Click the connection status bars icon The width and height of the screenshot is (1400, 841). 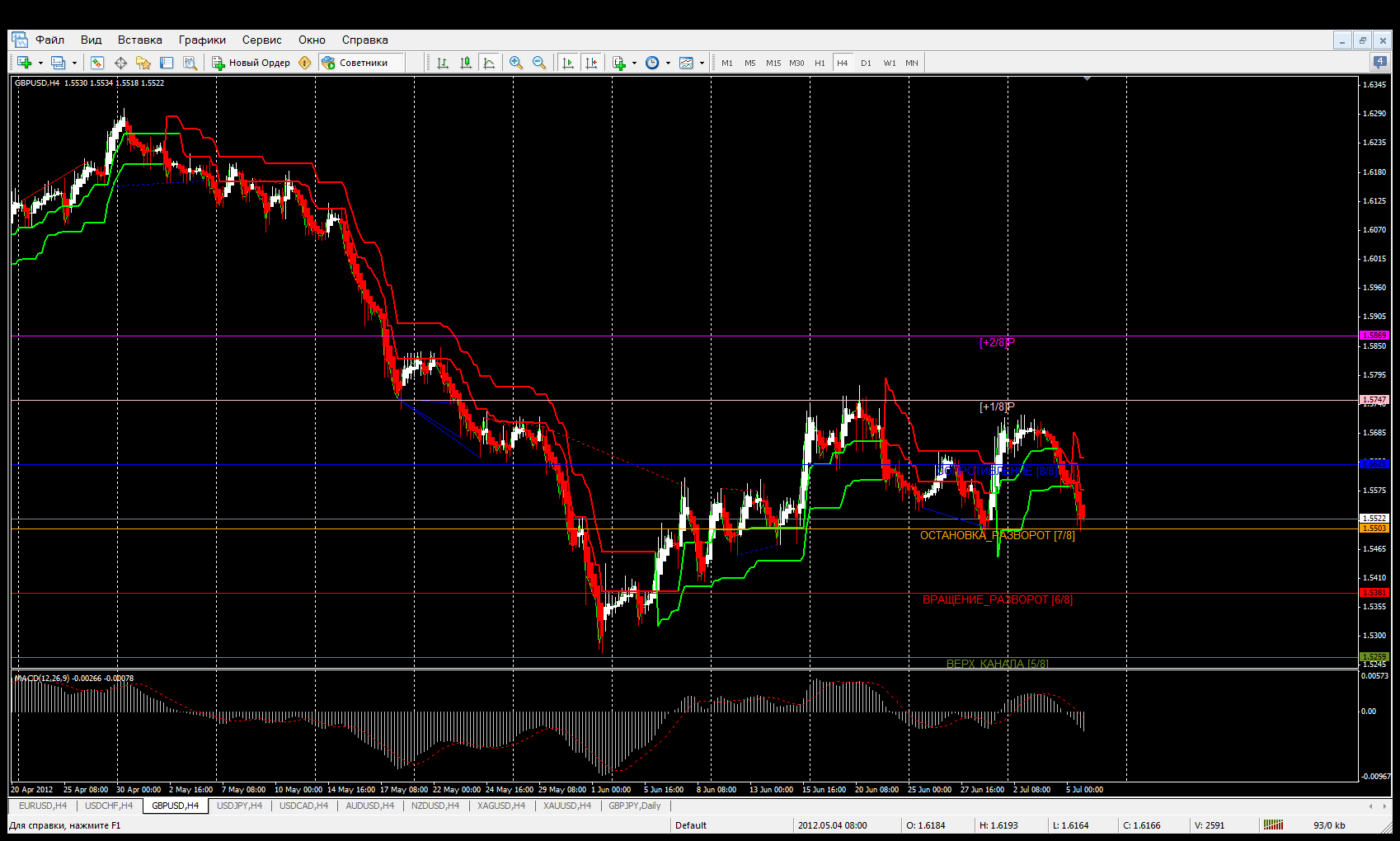tap(1274, 825)
